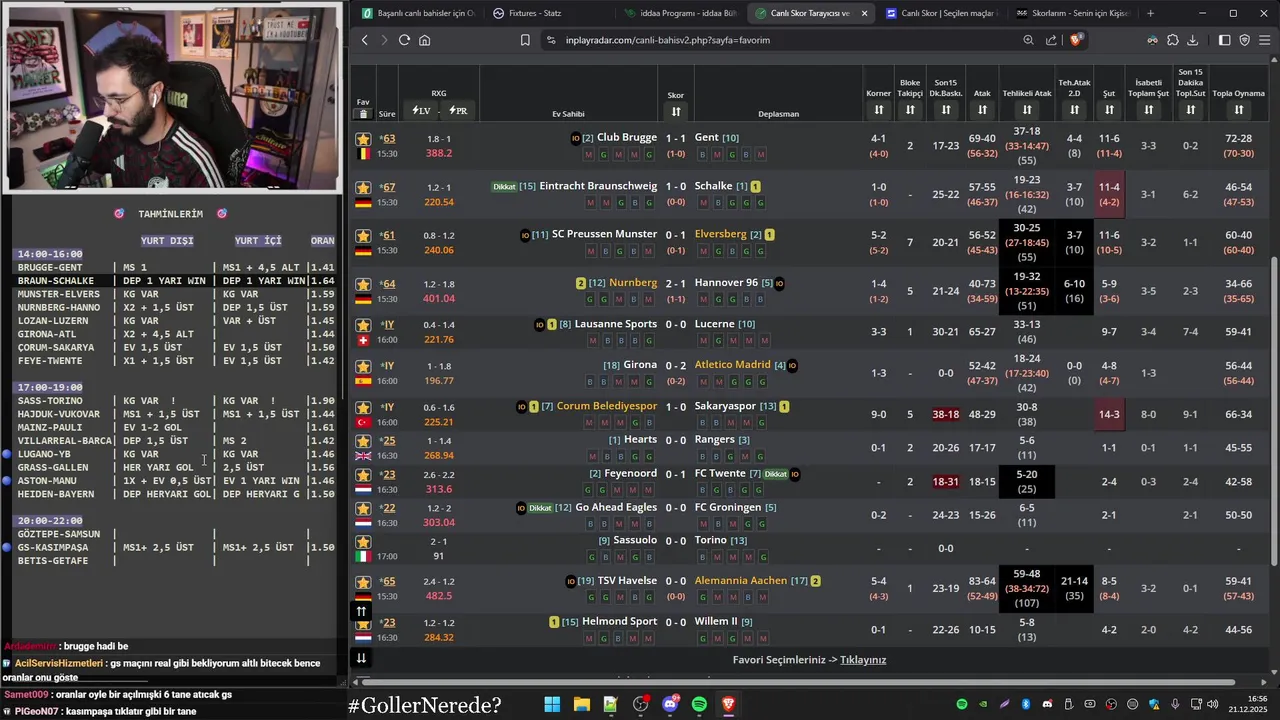Open browser hamburger menu

[x=1265, y=40]
